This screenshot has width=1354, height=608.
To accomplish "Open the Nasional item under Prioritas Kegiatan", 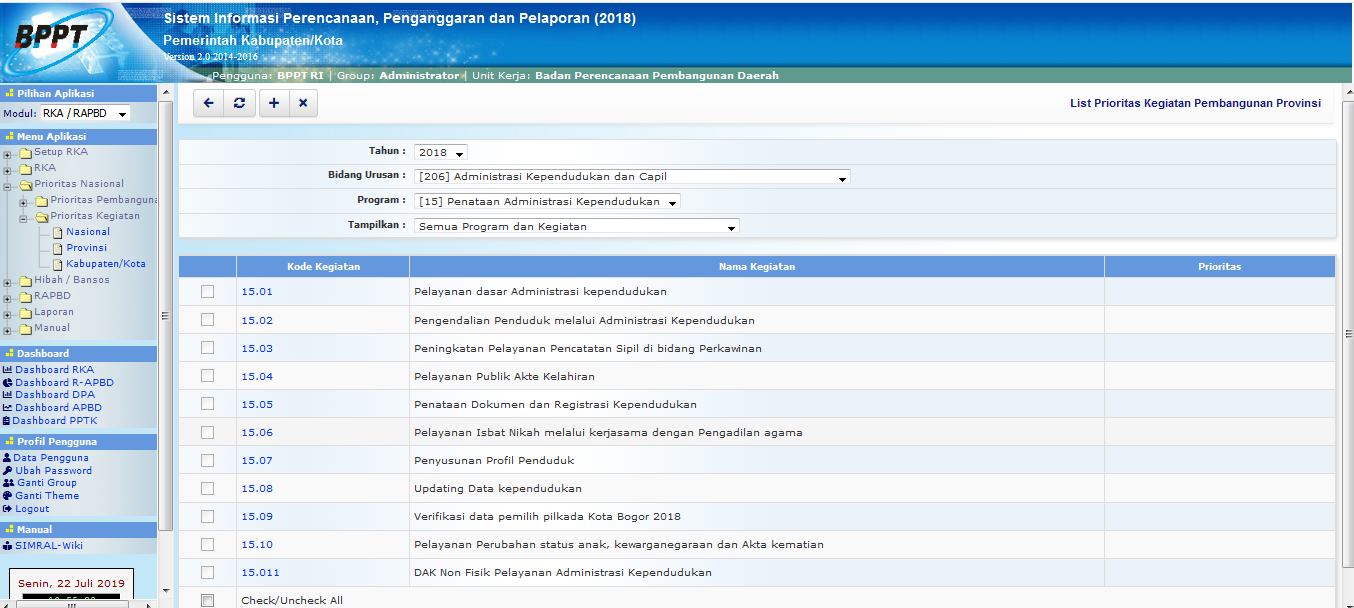I will pos(88,232).
